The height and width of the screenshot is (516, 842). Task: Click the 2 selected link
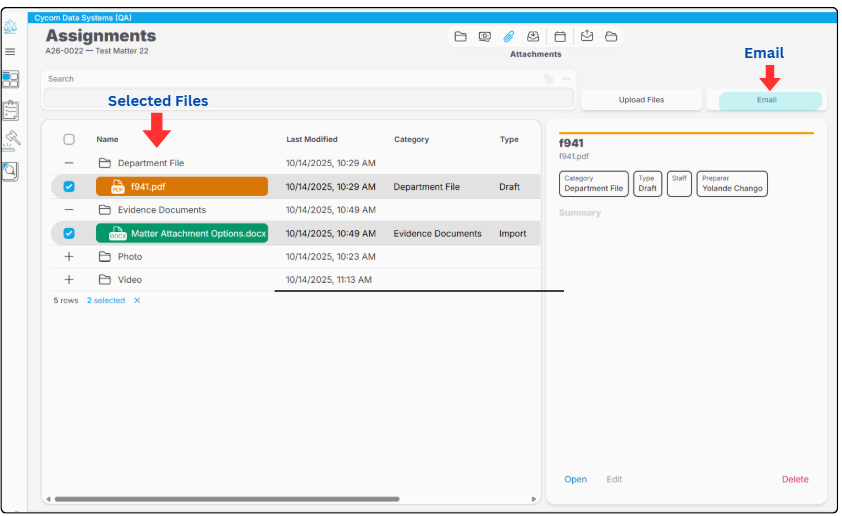point(106,301)
